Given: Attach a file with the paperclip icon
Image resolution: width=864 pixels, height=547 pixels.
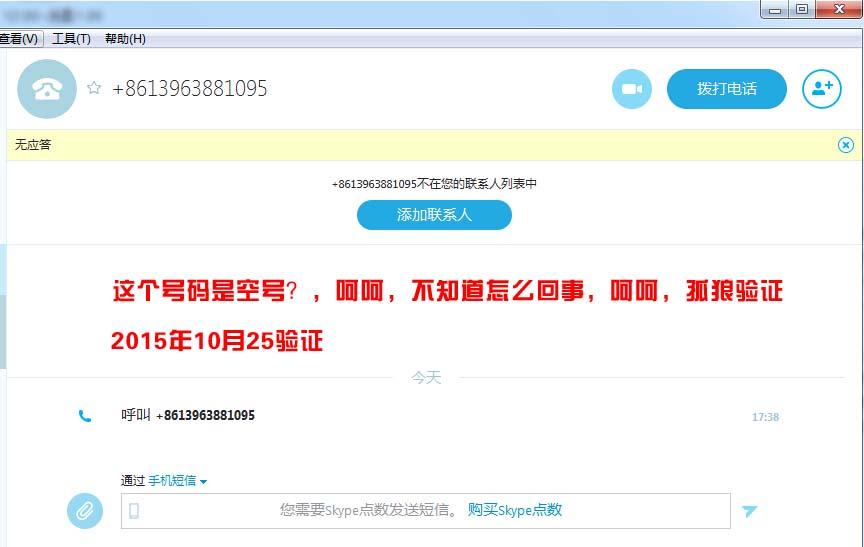Looking at the screenshot, I should [x=85, y=511].
